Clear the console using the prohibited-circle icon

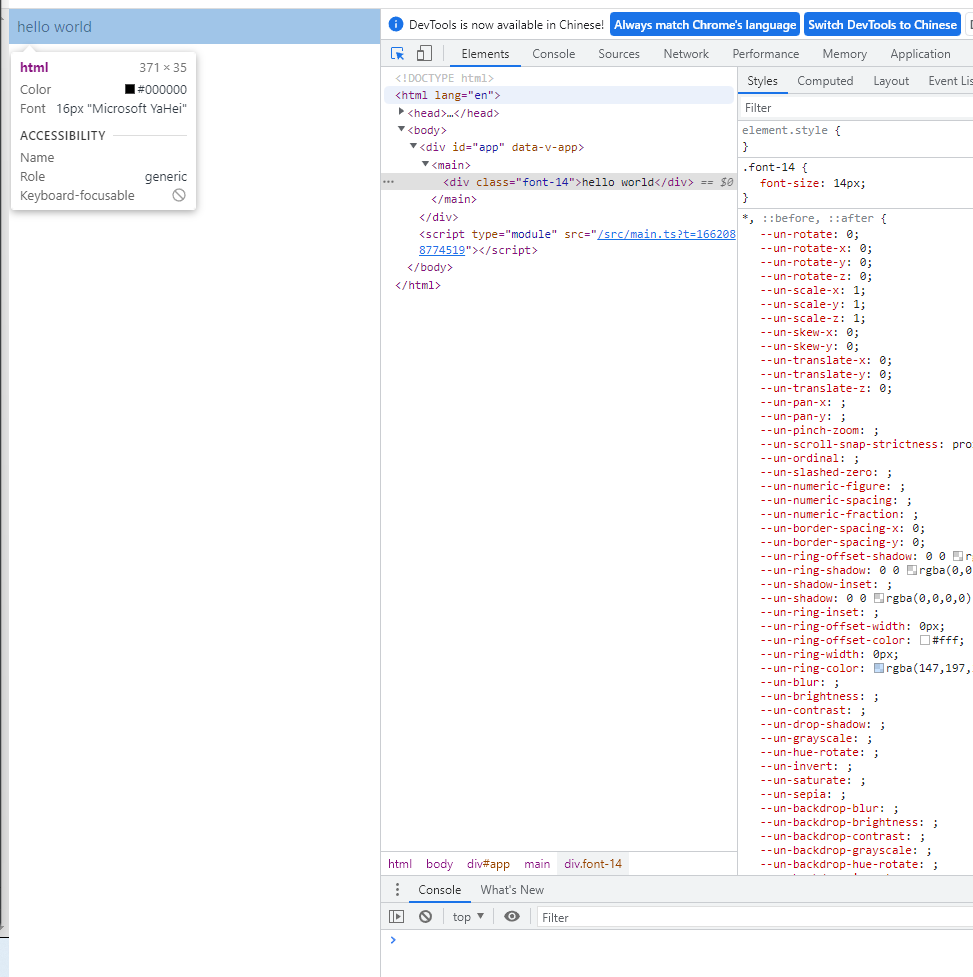[x=425, y=916]
